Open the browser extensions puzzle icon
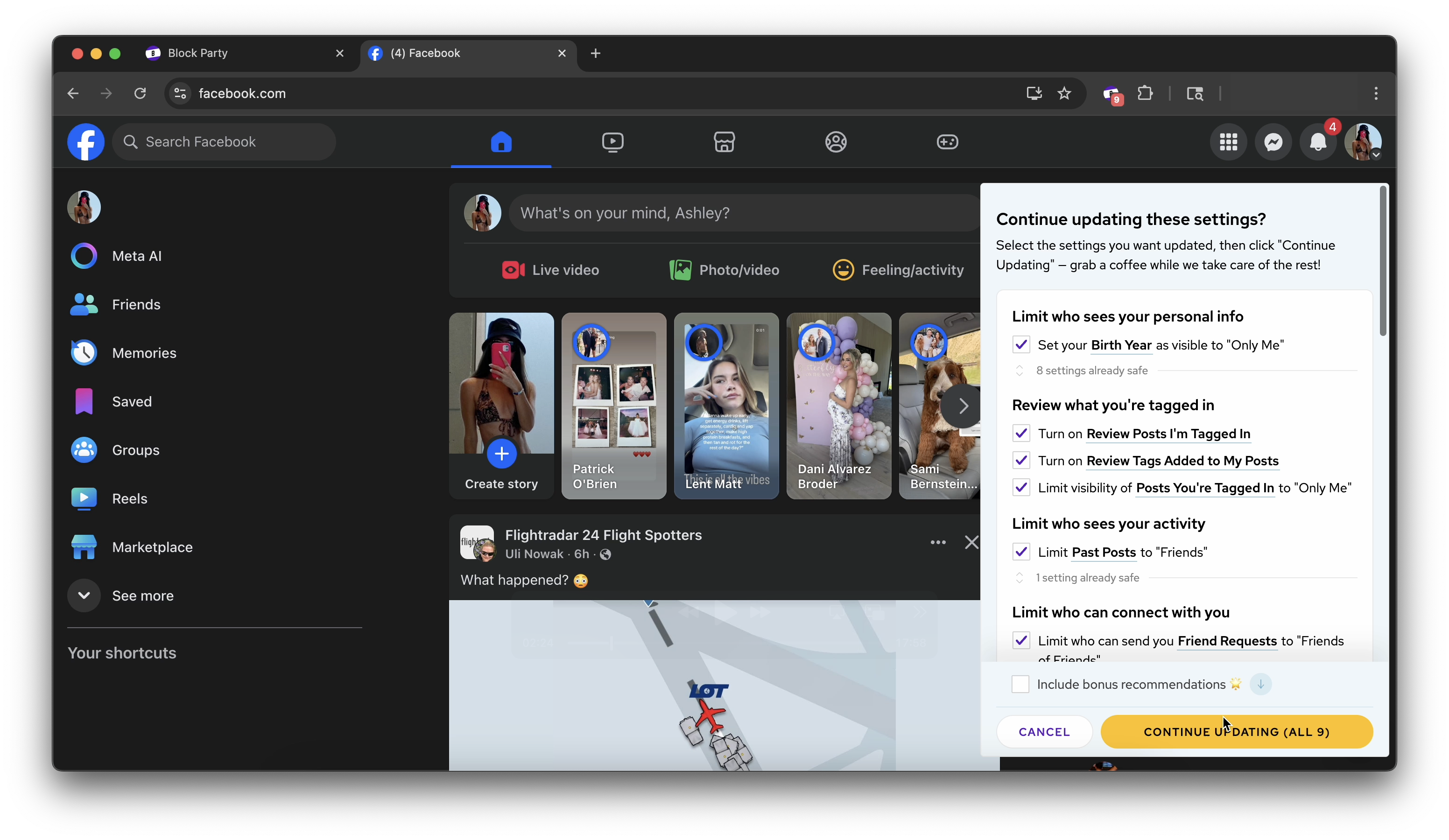Image resolution: width=1449 pixels, height=840 pixels. coord(1145,93)
